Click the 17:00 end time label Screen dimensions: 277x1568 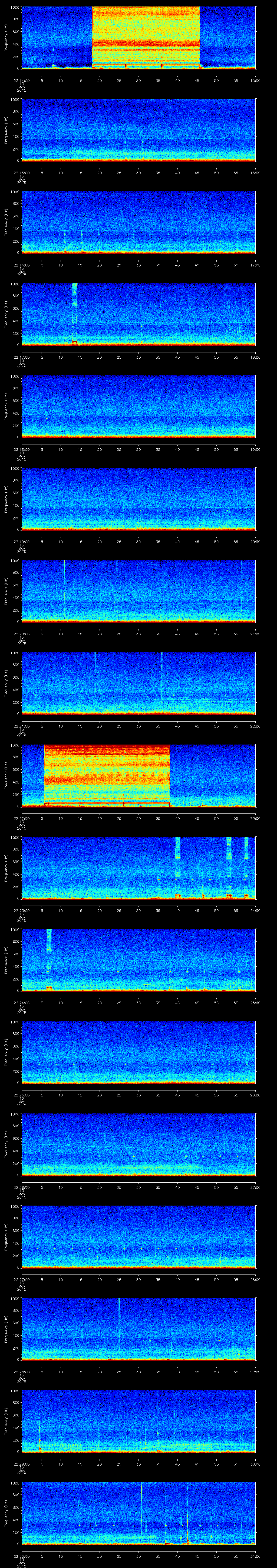coord(255,264)
